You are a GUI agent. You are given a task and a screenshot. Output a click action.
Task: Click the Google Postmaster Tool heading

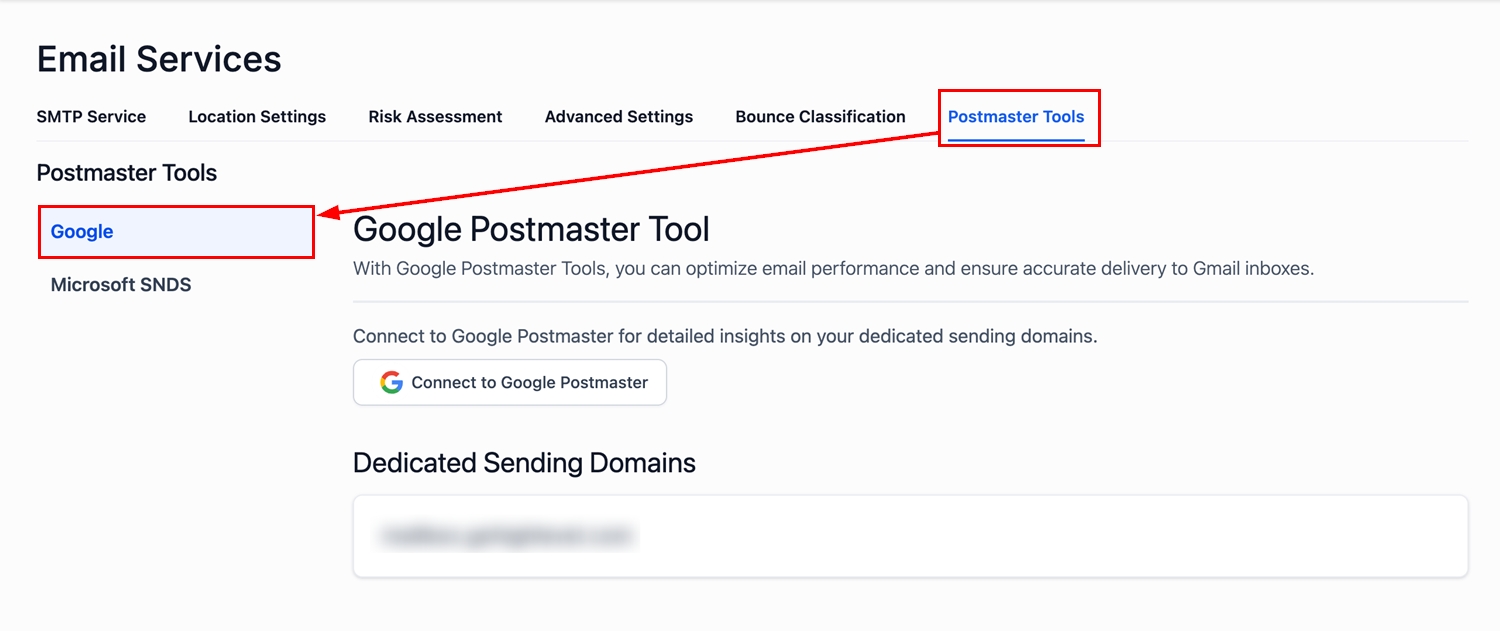coord(531,229)
